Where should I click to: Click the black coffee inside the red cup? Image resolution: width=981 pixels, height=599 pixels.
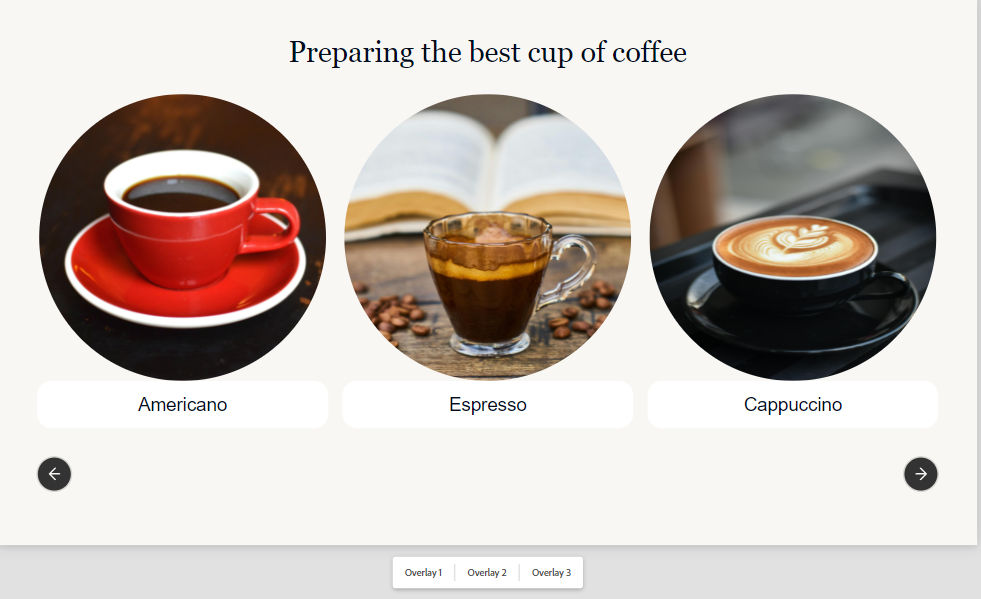click(x=181, y=194)
